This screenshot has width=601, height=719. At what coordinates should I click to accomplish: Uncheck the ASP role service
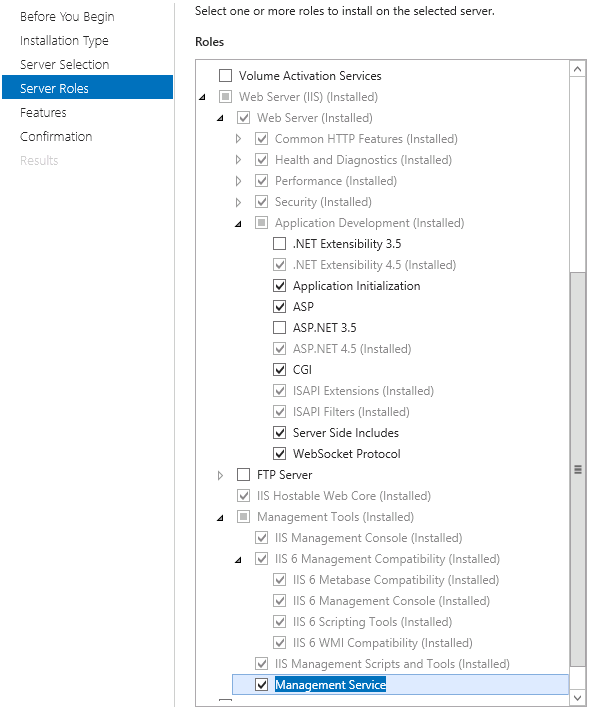tap(279, 307)
